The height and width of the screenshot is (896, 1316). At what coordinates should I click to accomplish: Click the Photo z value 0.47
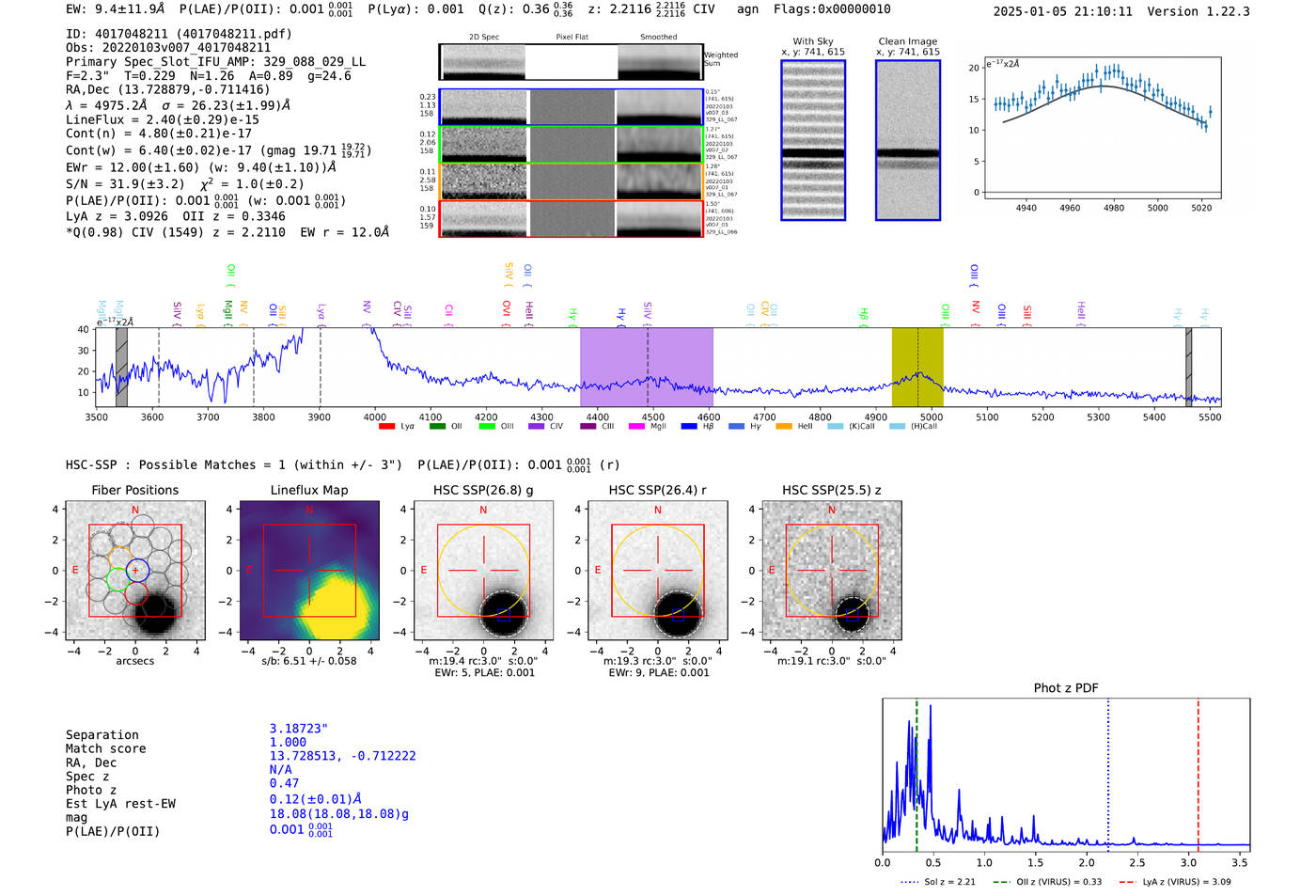[285, 783]
